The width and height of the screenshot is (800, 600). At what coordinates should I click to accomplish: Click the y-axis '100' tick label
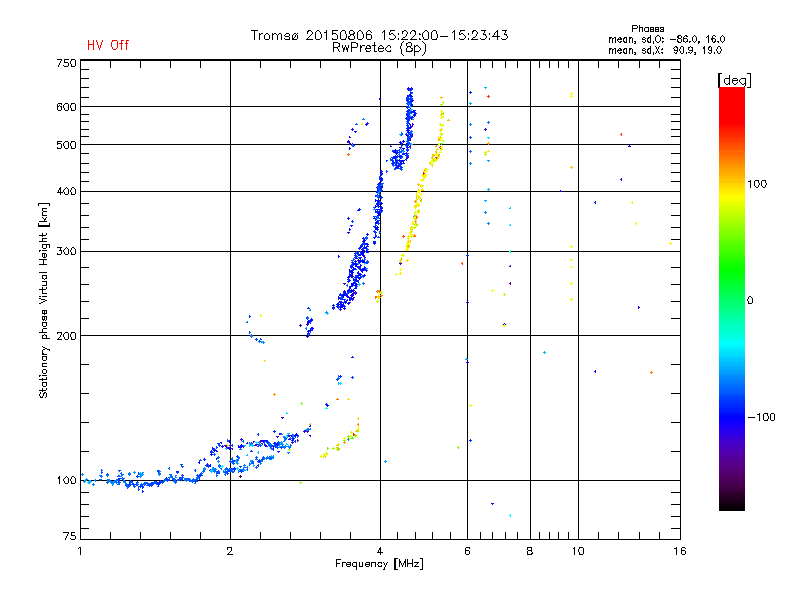point(66,481)
